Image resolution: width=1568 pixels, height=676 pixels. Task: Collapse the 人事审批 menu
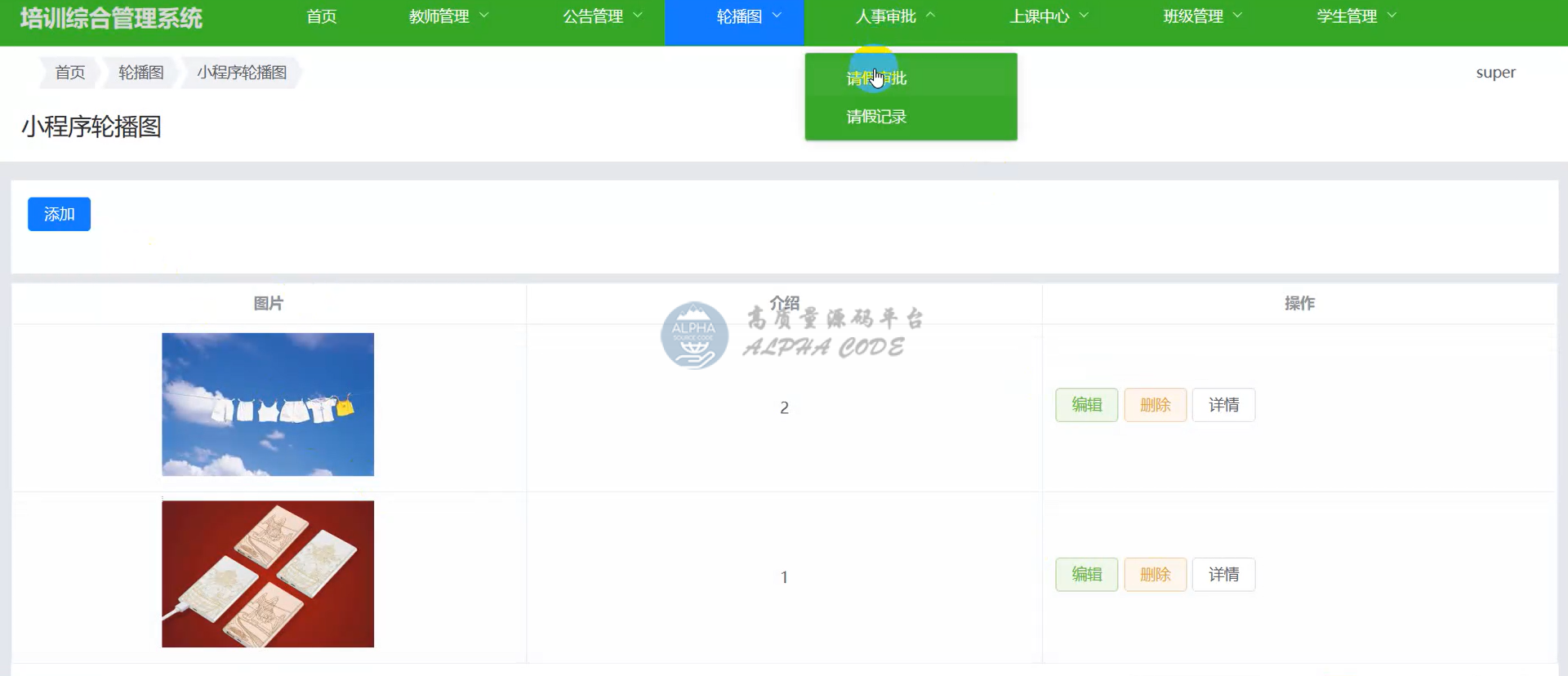[894, 16]
